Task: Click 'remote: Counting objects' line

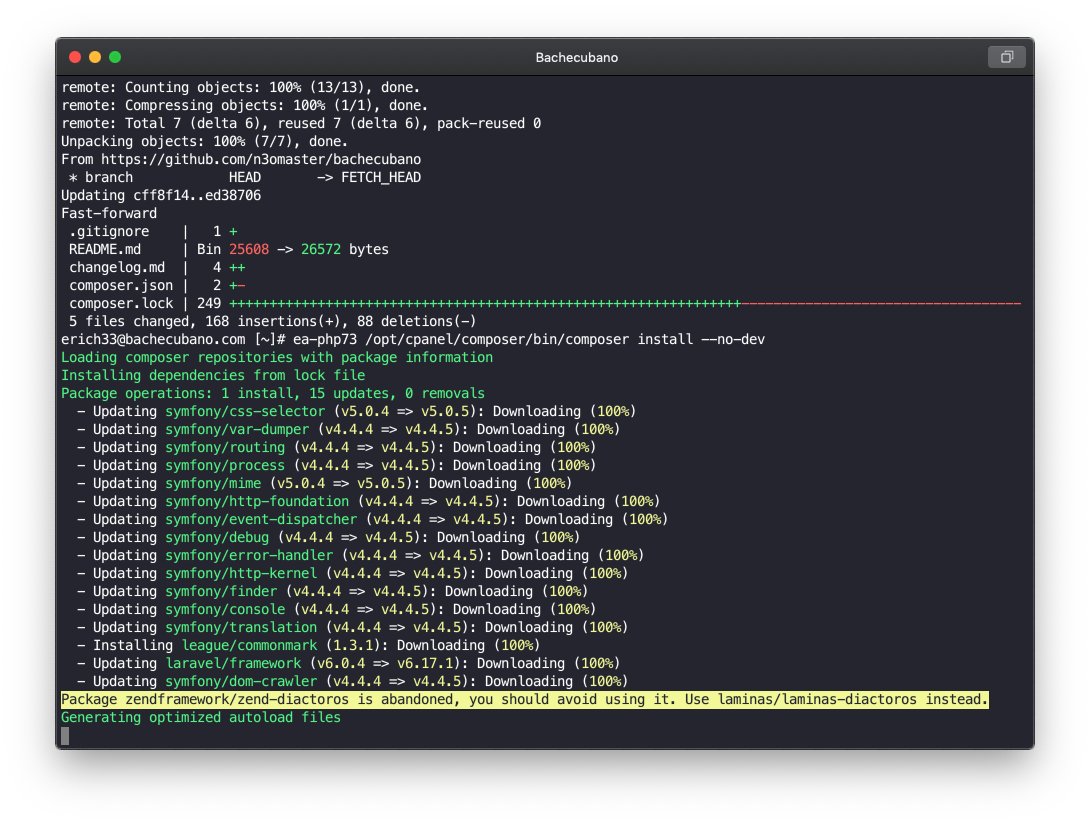Action: pos(241,88)
